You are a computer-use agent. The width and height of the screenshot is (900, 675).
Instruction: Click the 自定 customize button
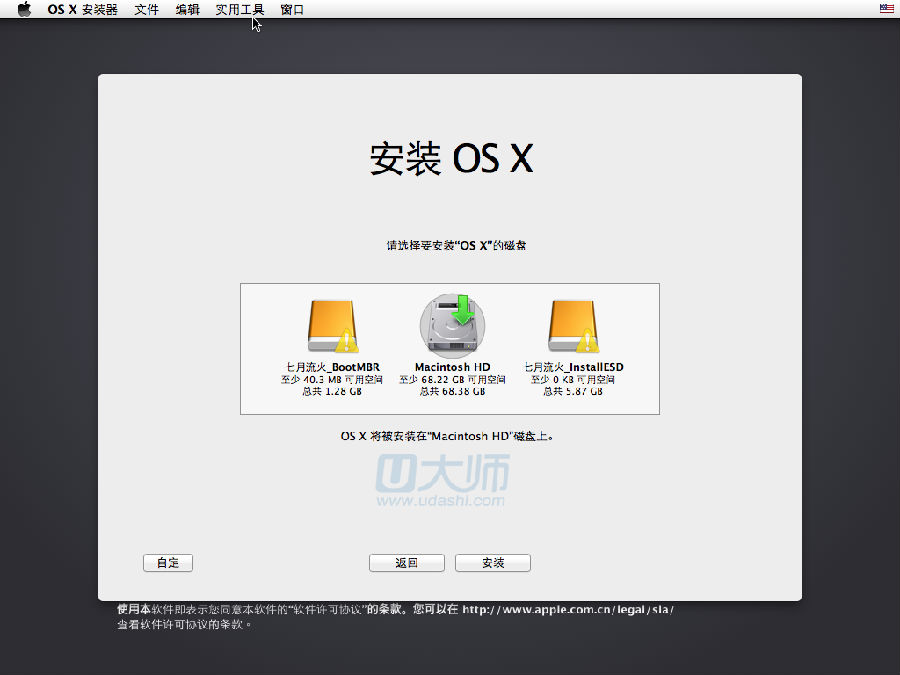click(x=168, y=563)
